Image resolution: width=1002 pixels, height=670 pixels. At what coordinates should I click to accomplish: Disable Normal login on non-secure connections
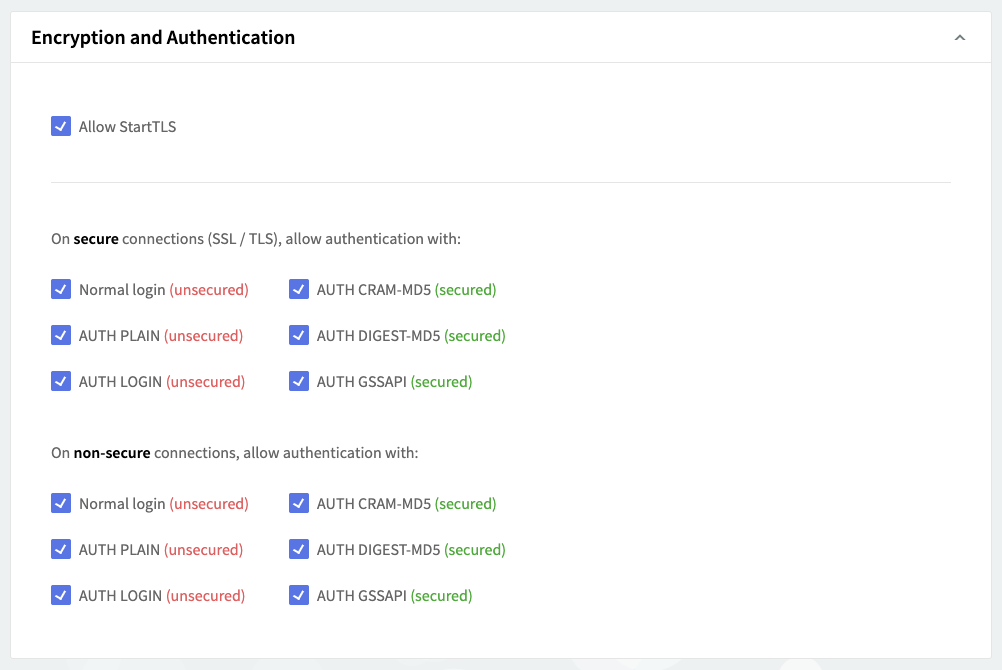tap(61, 503)
